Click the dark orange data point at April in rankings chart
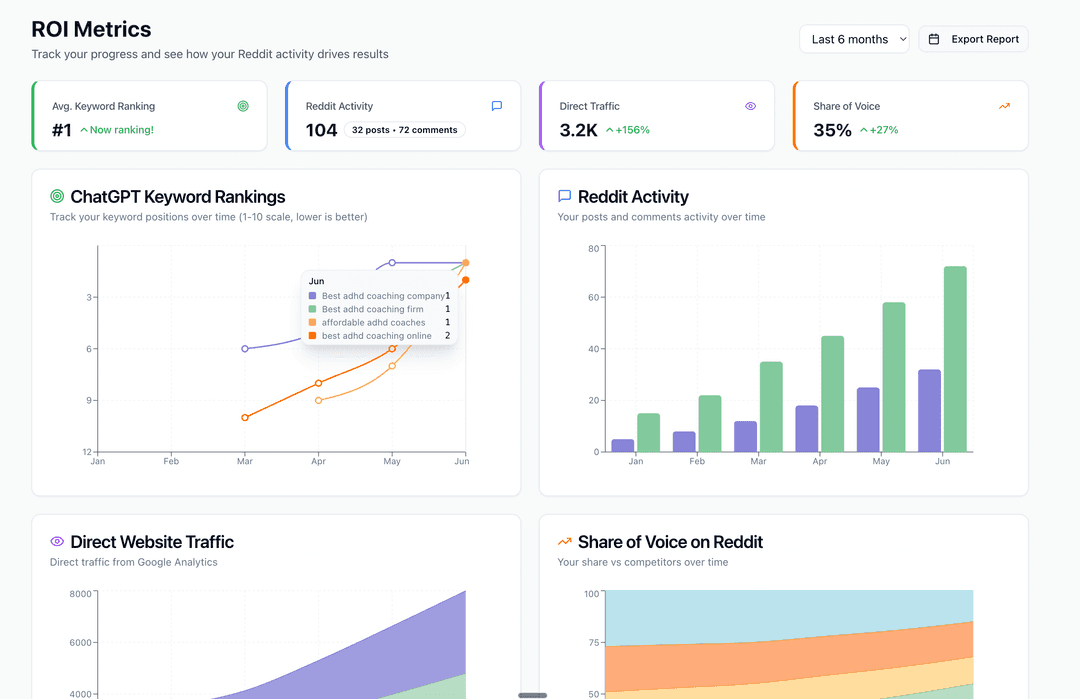Image resolution: width=1080 pixels, height=699 pixels. pos(318,383)
